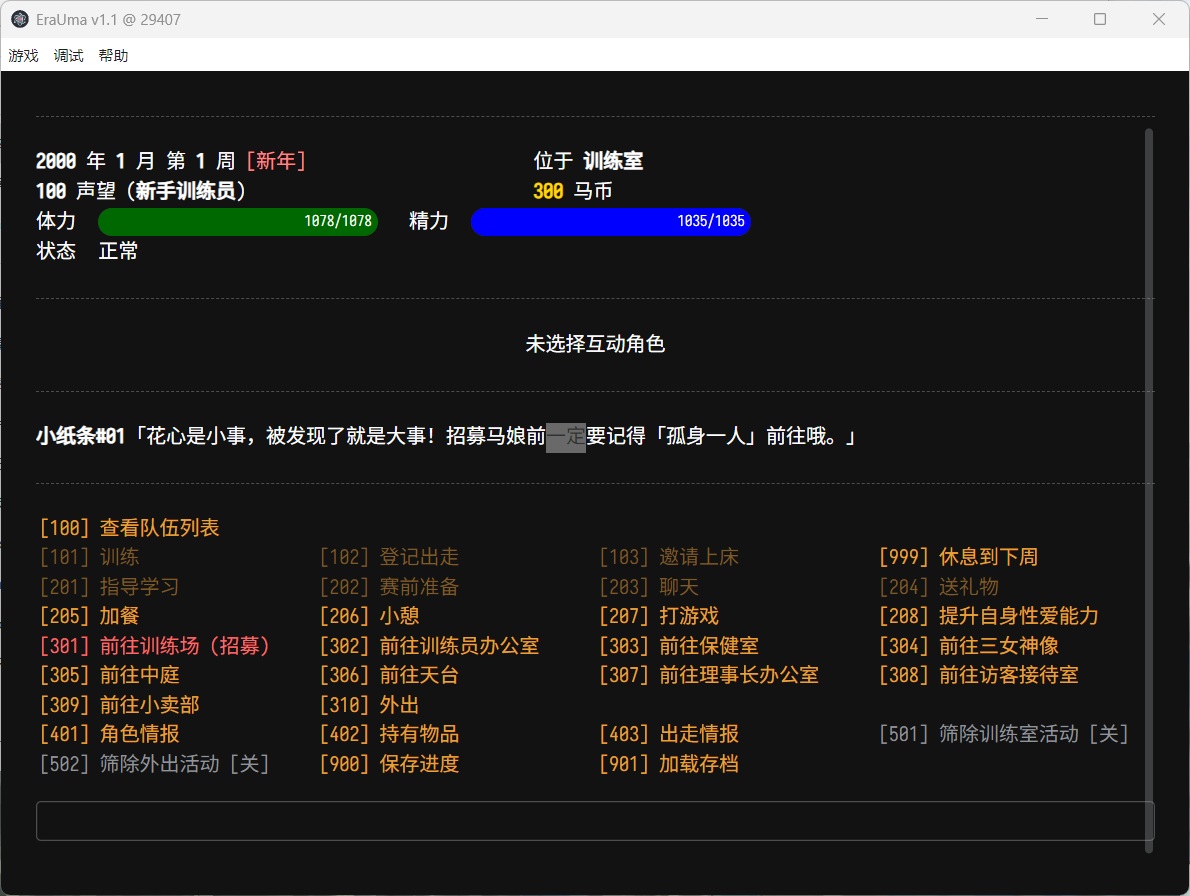The width and height of the screenshot is (1190, 896).
Task: Click [307] 前往理事长办公室
Action: 708,675
